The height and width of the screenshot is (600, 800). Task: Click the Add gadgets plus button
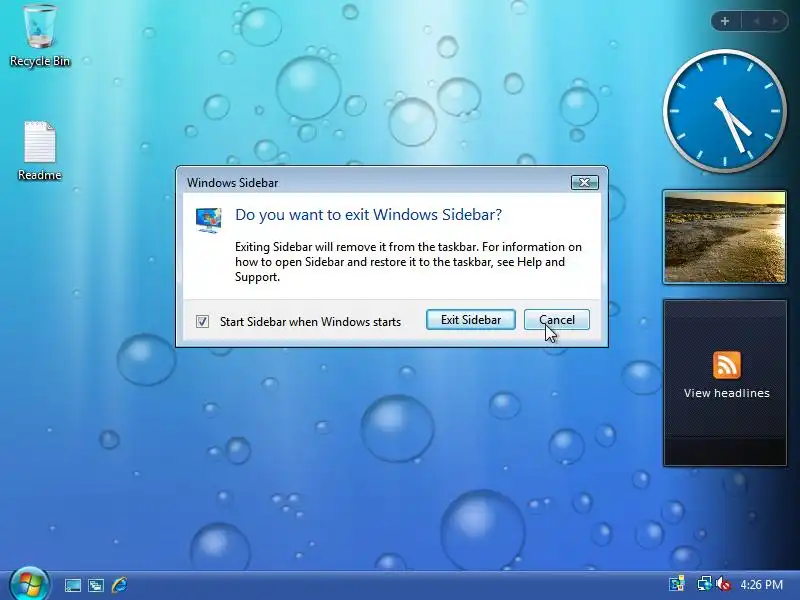[x=725, y=21]
